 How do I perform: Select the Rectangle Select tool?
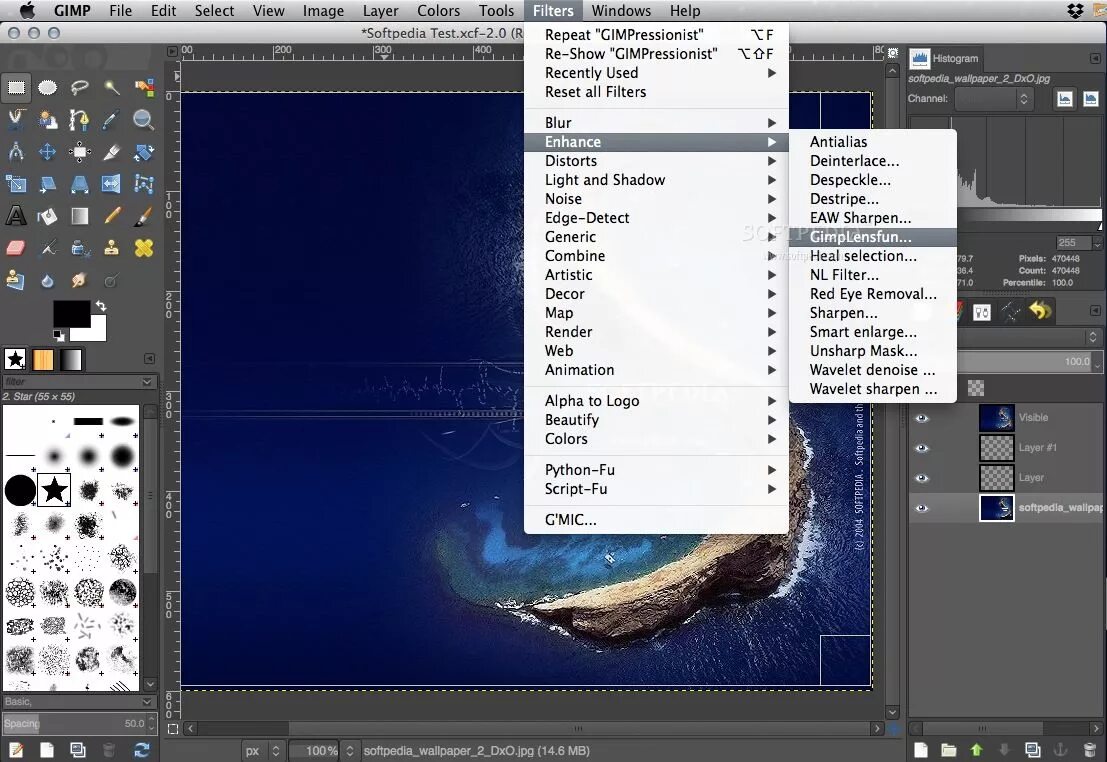click(x=16, y=88)
